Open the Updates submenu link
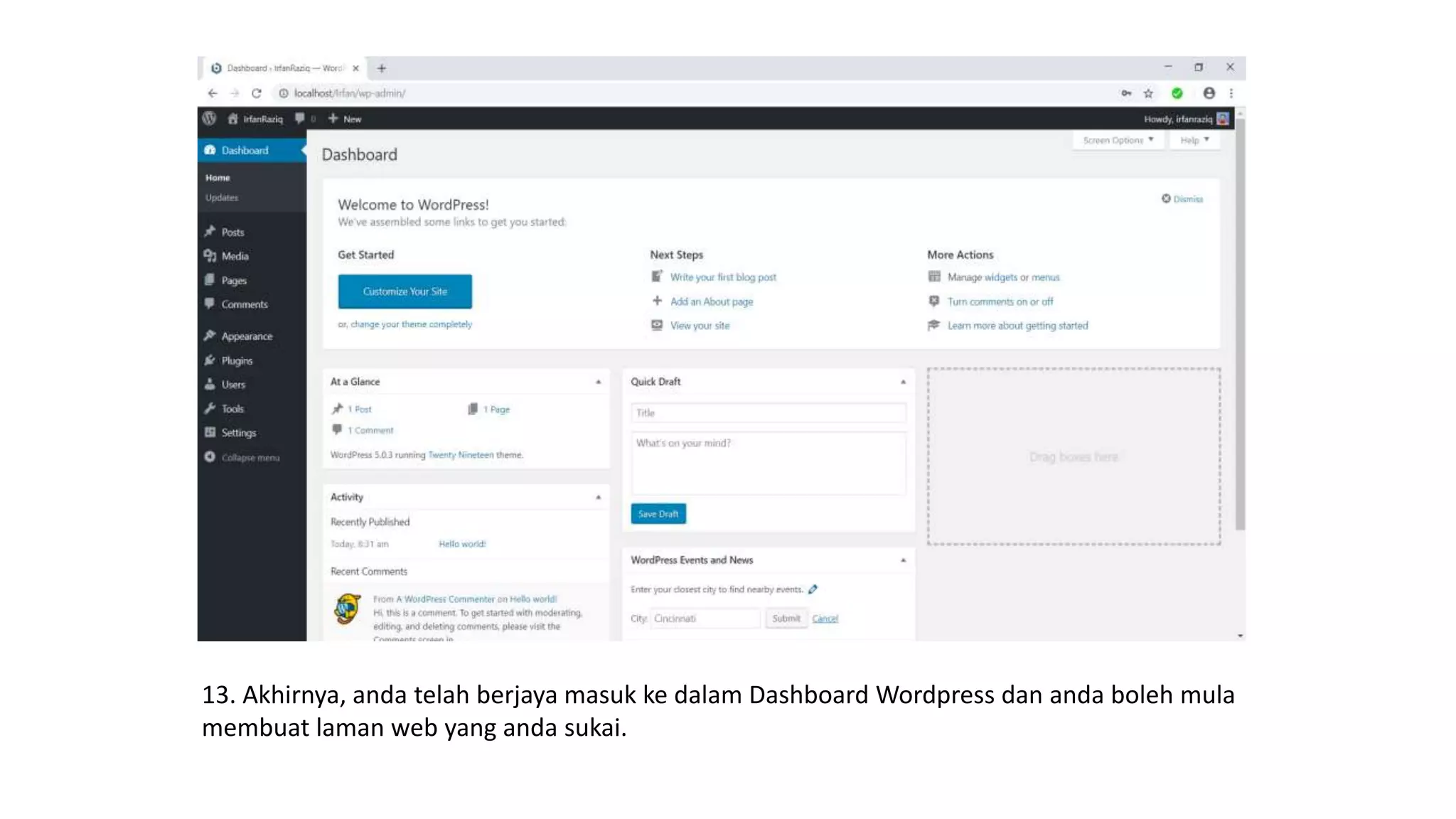Viewport: 1456px width, 819px height. 222,198
